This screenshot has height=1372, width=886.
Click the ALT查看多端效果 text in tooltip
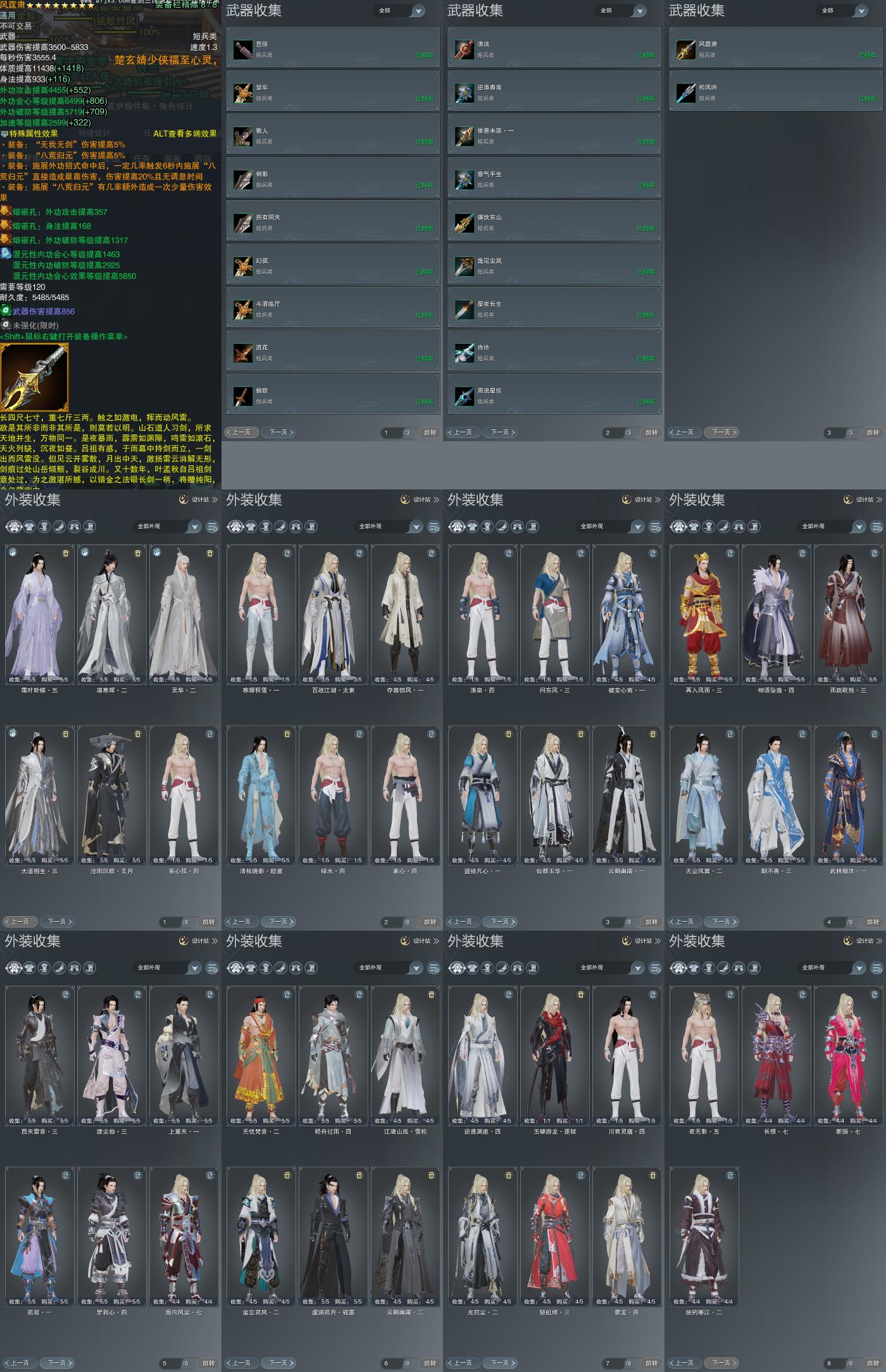coord(185,134)
